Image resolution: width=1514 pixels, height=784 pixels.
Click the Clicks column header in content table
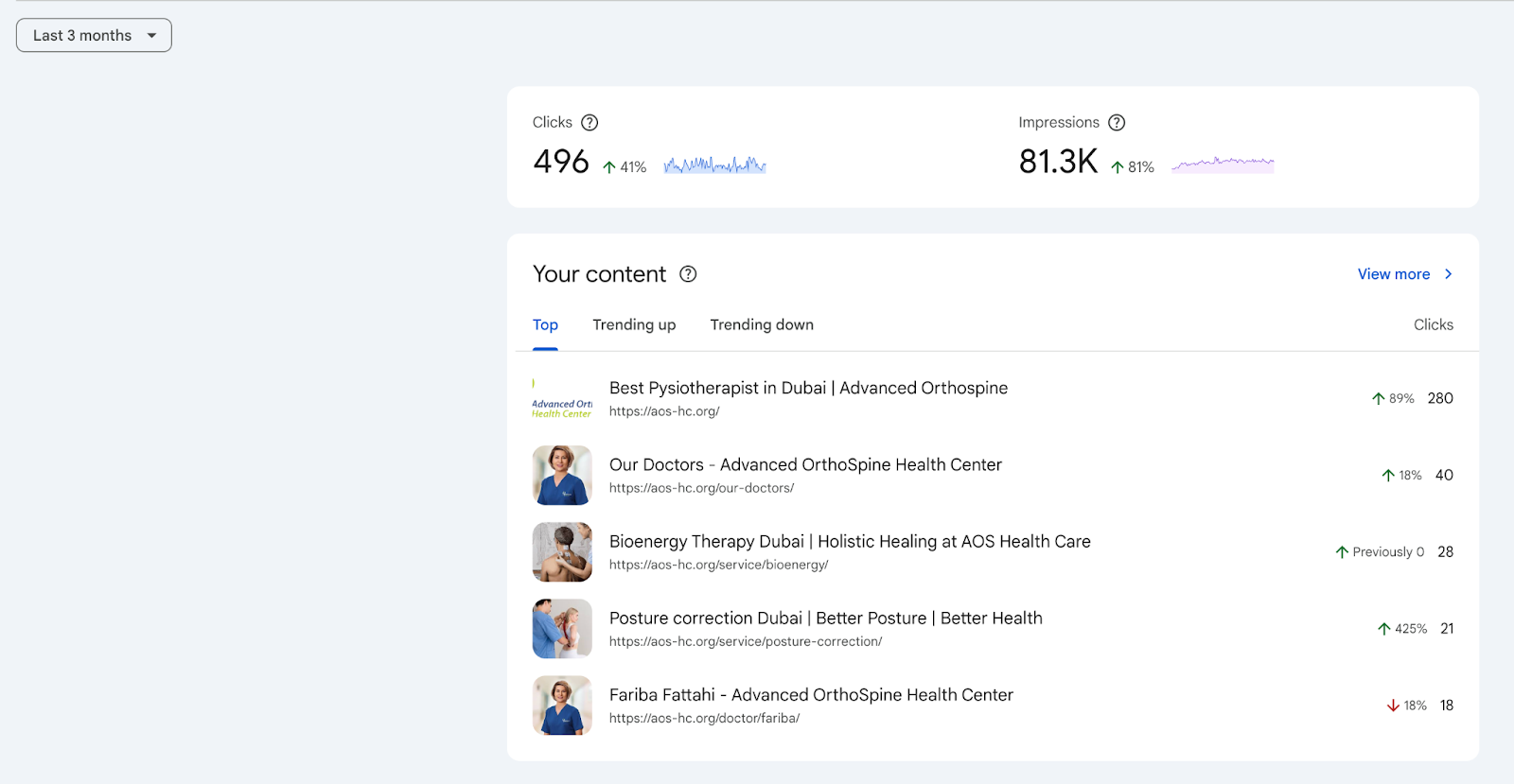[x=1434, y=324]
